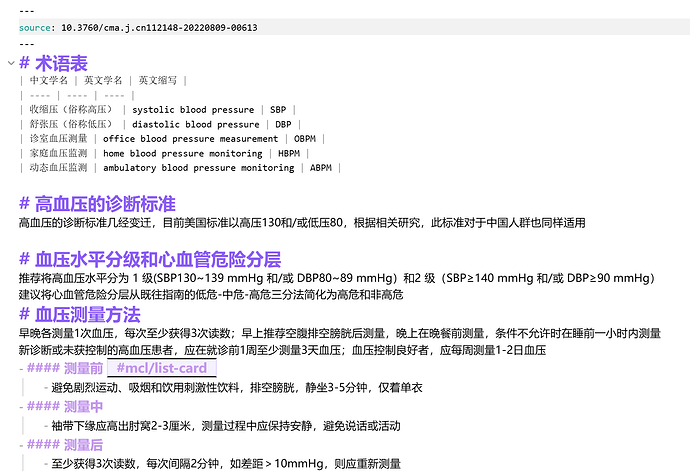
Task: Click the heading 血压水平分级和心血管危险分层
Action: pyautogui.click(x=158, y=259)
